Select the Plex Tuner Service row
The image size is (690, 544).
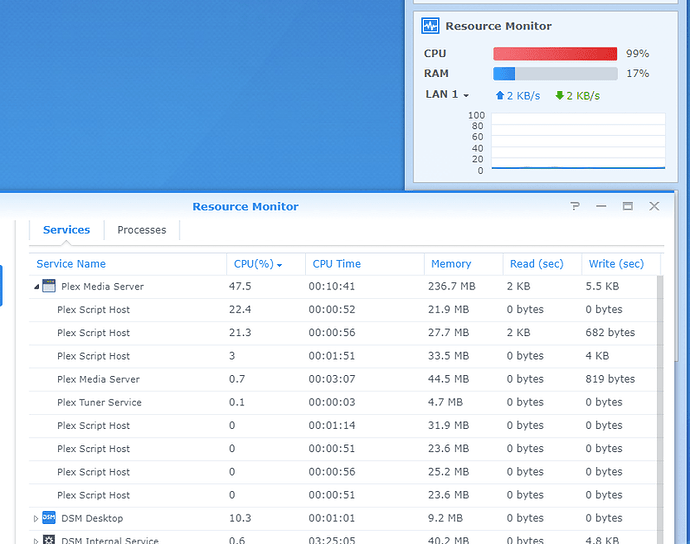click(x=343, y=402)
